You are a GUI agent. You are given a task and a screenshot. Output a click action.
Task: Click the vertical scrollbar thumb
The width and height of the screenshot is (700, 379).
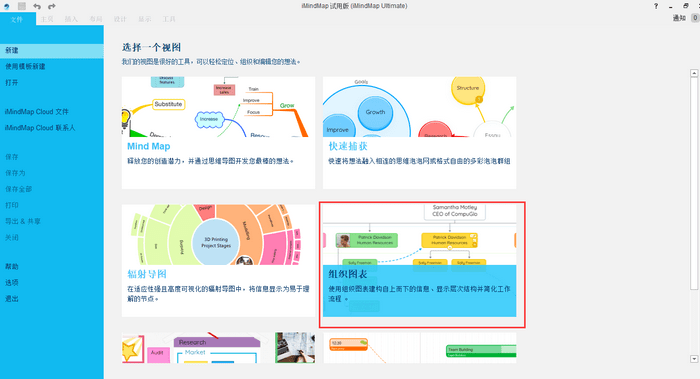pyautogui.click(x=694, y=183)
